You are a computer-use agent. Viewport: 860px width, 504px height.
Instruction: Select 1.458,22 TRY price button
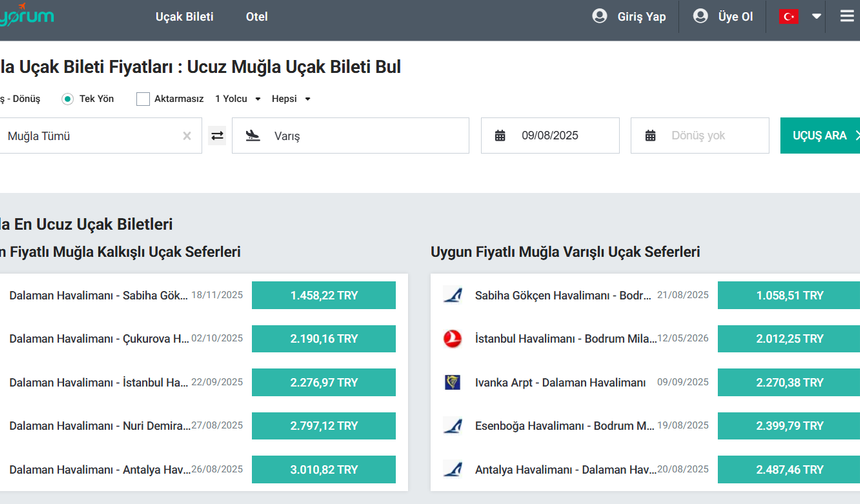(324, 295)
